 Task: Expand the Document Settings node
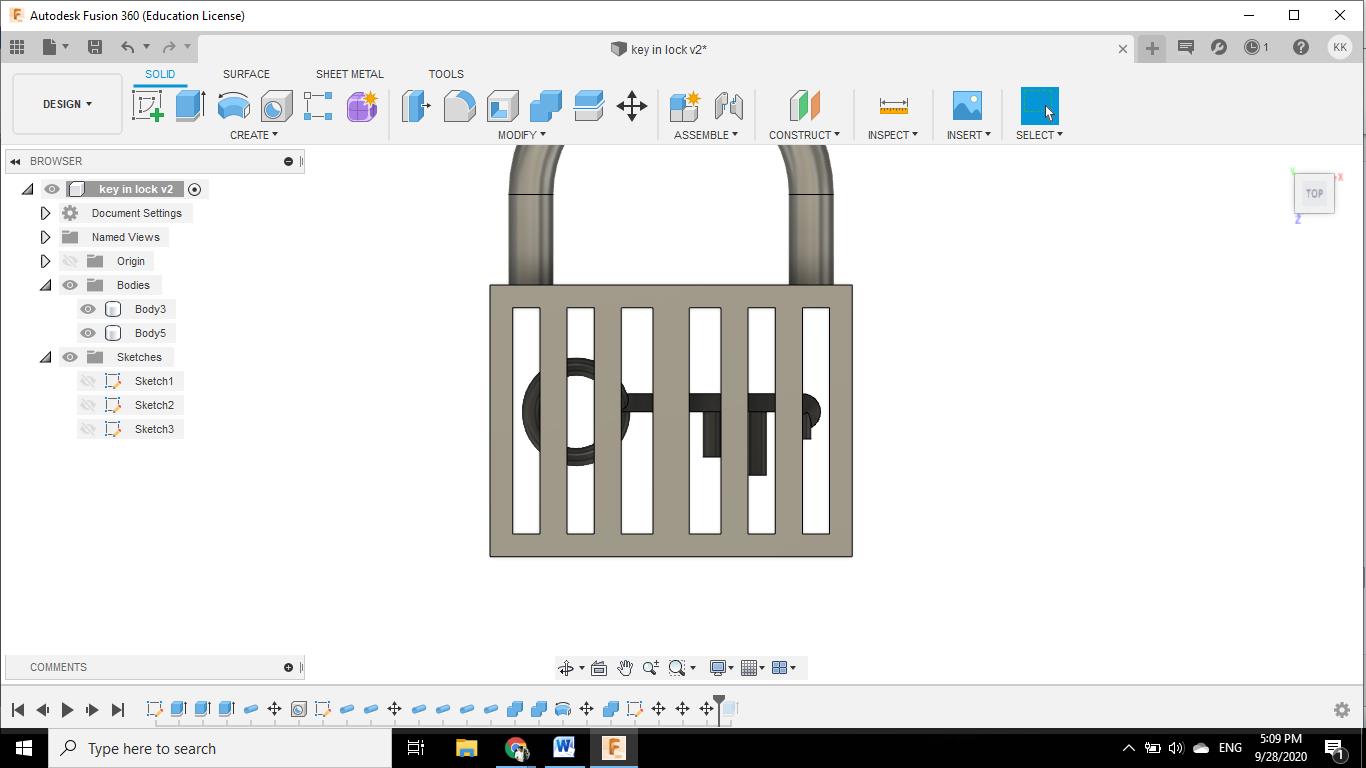[x=45, y=213]
